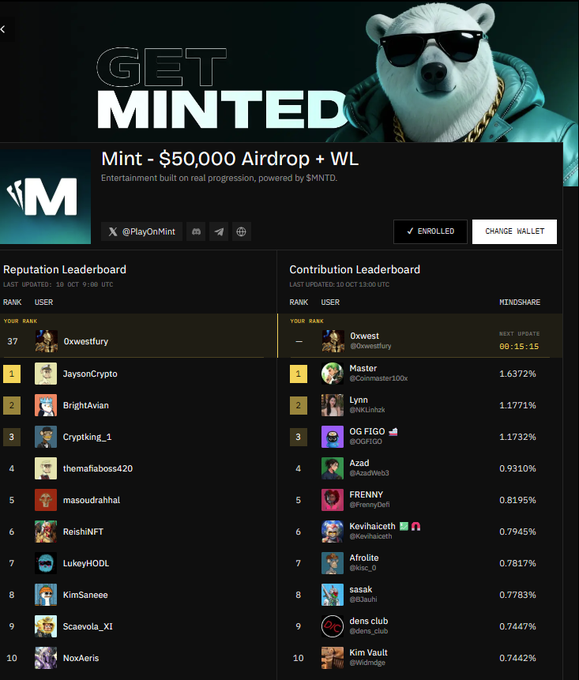Screen dimensions: 579x680
Task: Open the Discord icon link
Action: click(196, 232)
